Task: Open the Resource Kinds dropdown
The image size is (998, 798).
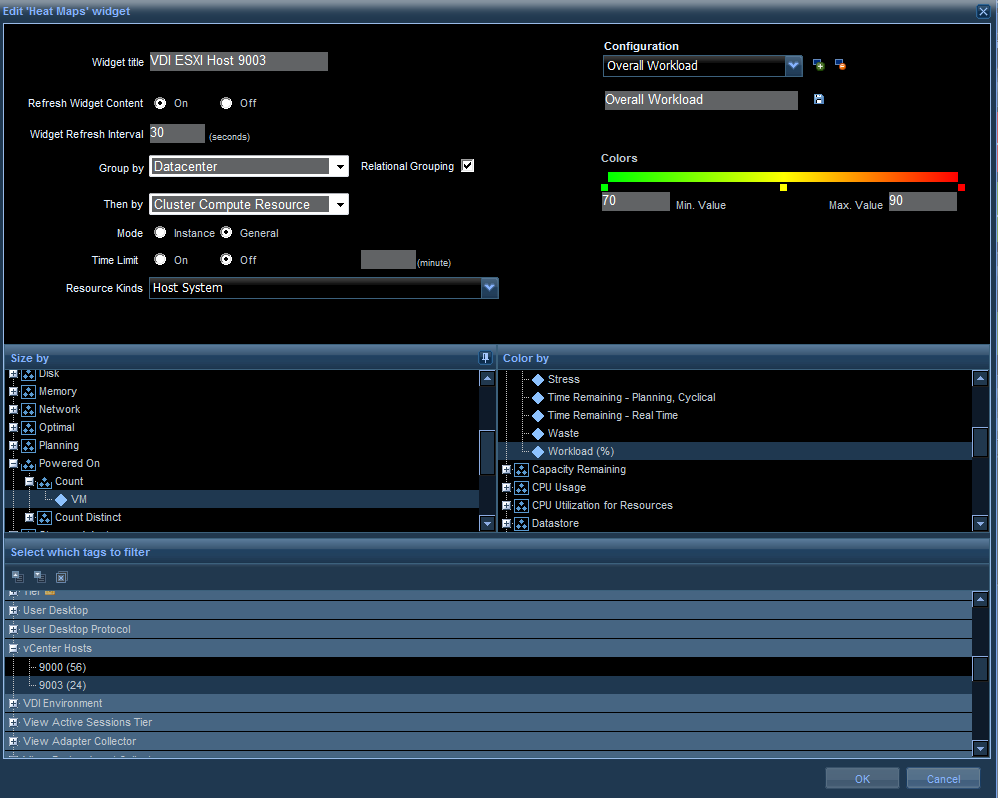Action: click(x=489, y=288)
